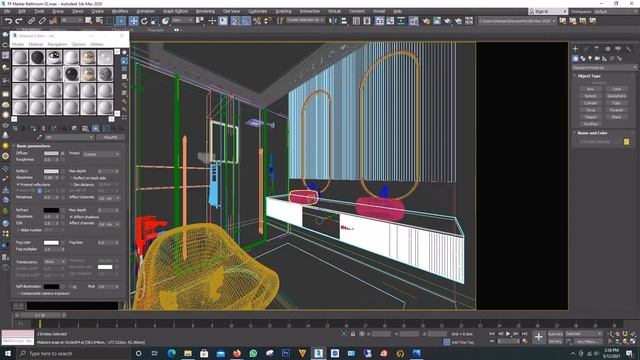The width and height of the screenshot is (640, 360).
Task: Activate the Select and Scale tool
Action: 155,21
